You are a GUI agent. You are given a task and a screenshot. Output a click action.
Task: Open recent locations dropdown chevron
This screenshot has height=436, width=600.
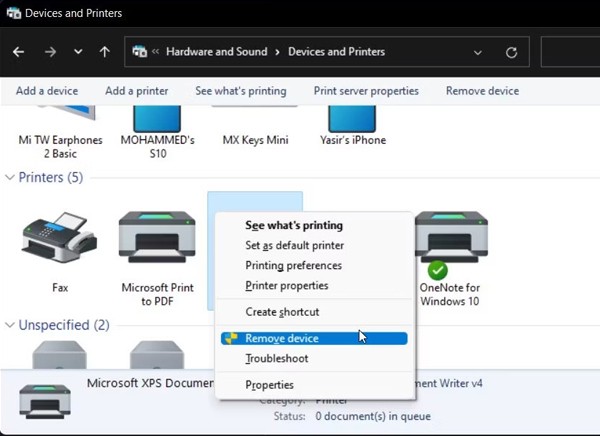pyautogui.click(x=78, y=51)
